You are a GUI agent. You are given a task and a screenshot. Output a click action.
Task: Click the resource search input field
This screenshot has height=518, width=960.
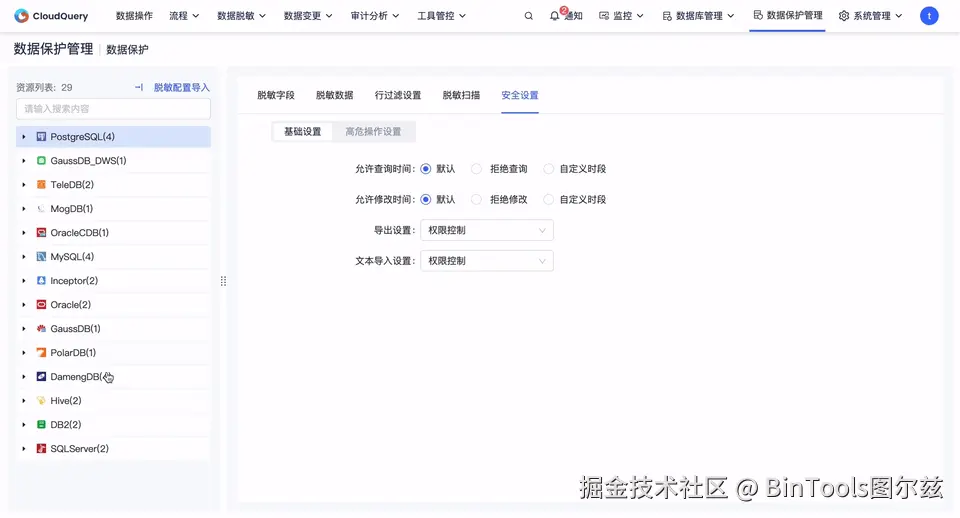pos(113,109)
